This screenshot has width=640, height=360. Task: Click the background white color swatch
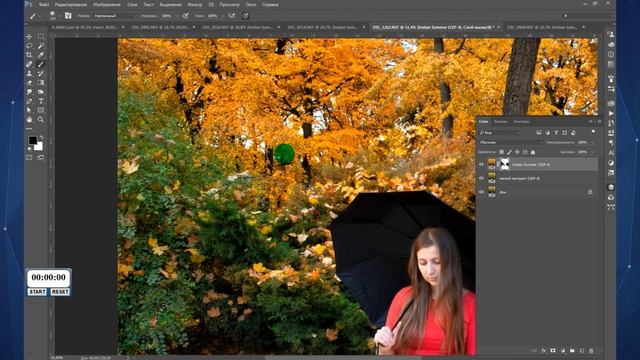39,147
